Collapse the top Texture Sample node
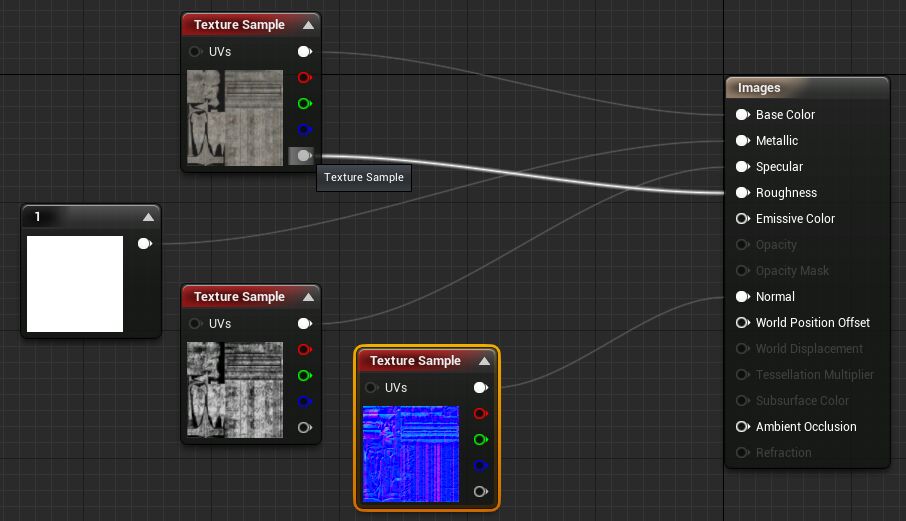The height and width of the screenshot is (521, 906). tap(308, 25)
